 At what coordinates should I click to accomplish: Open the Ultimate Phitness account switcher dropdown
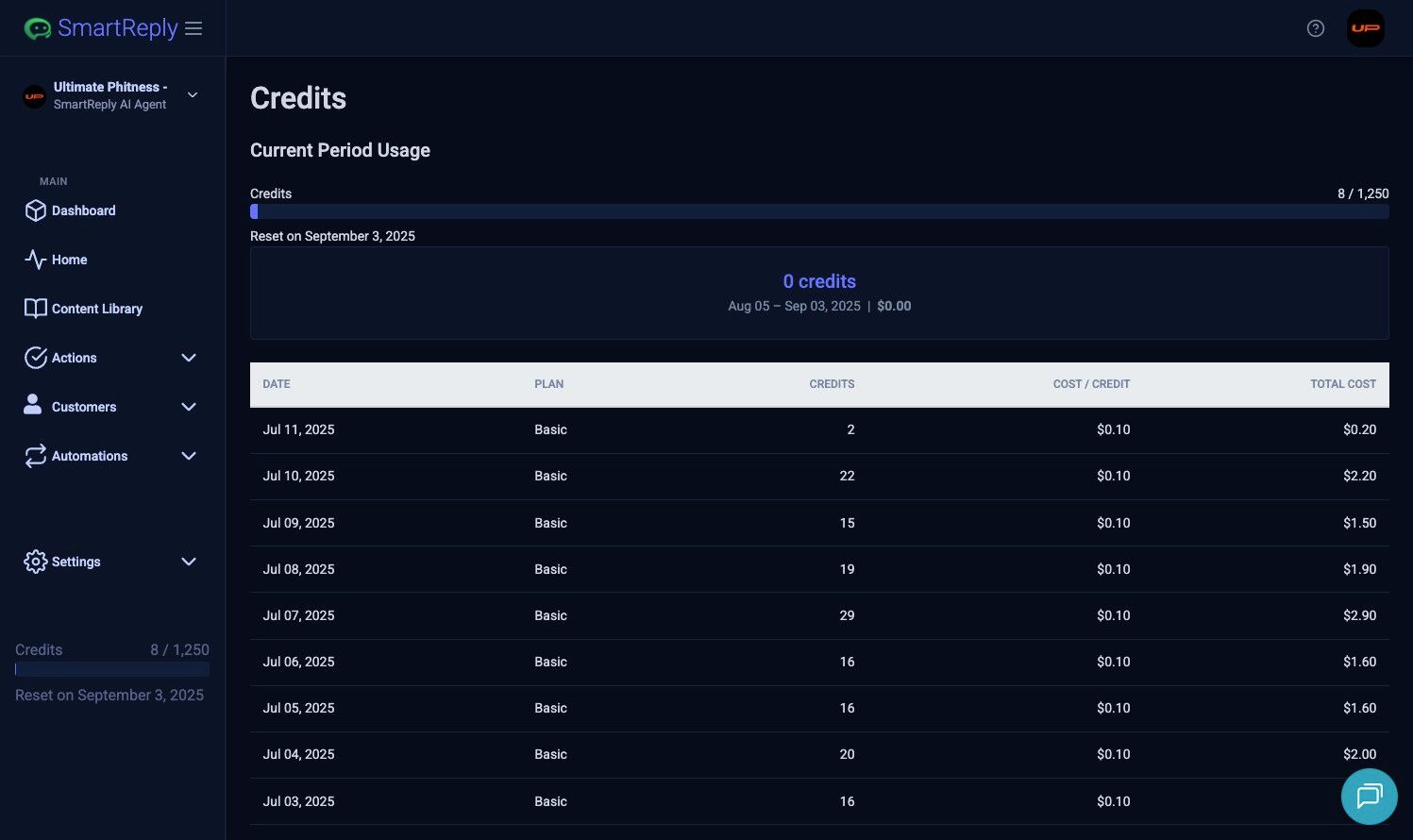click(193, 95)
